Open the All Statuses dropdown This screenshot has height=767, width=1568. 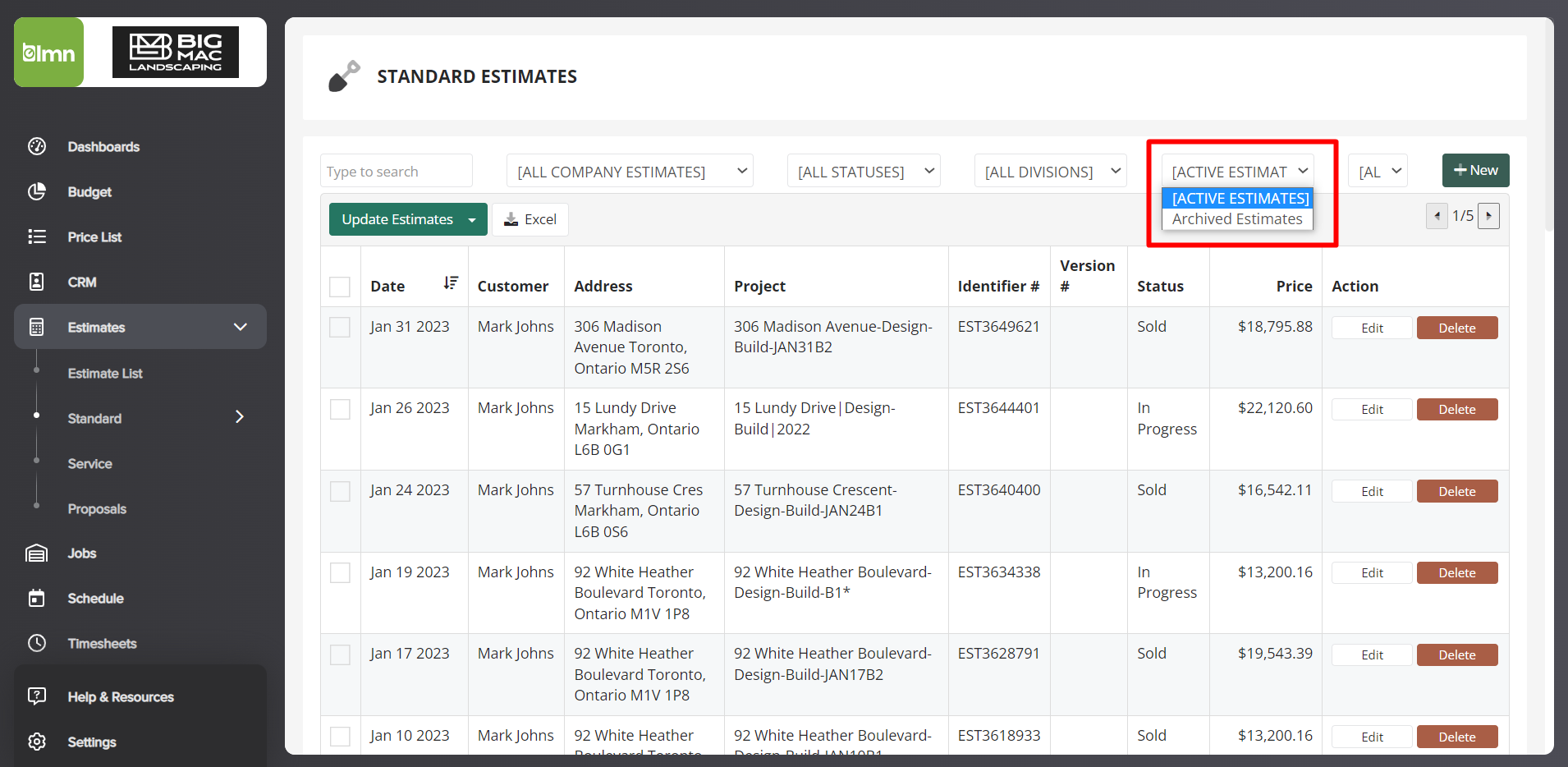[x=864, y=171]
